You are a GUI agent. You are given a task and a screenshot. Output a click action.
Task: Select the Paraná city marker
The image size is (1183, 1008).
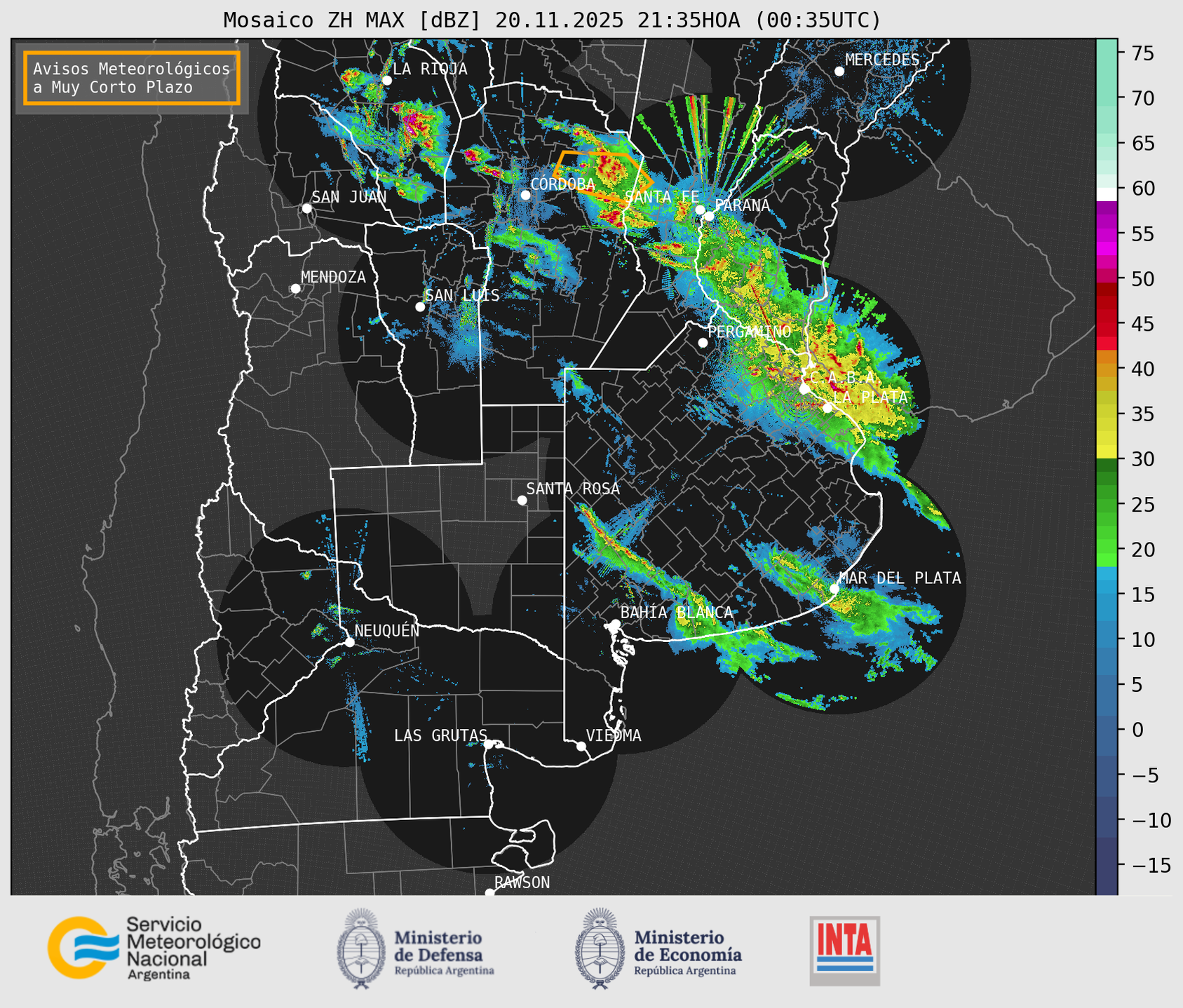[x=709, y=216]
